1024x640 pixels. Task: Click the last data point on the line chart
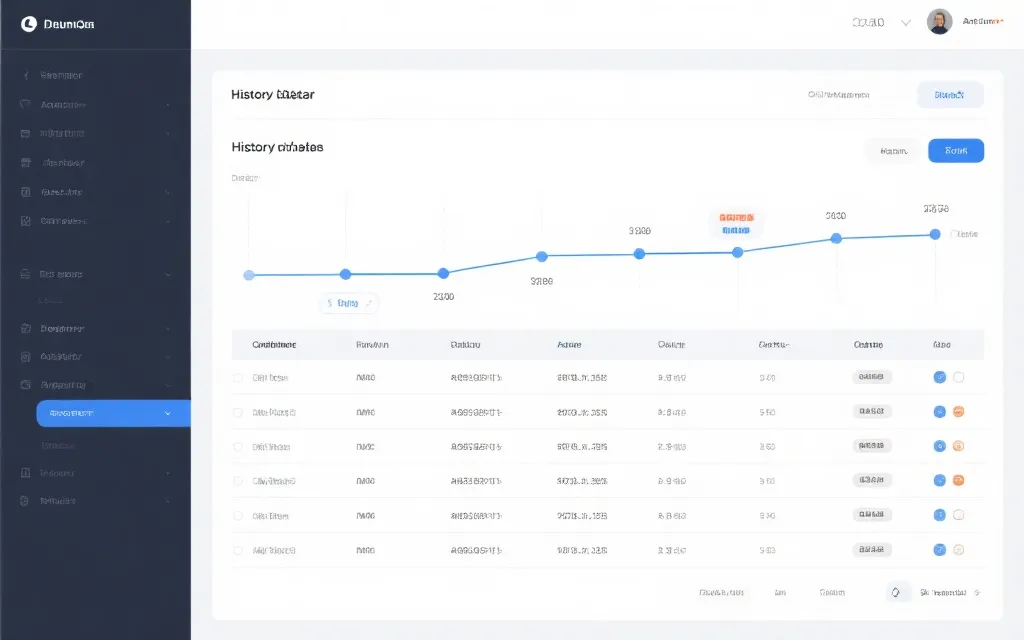(935, 234)
